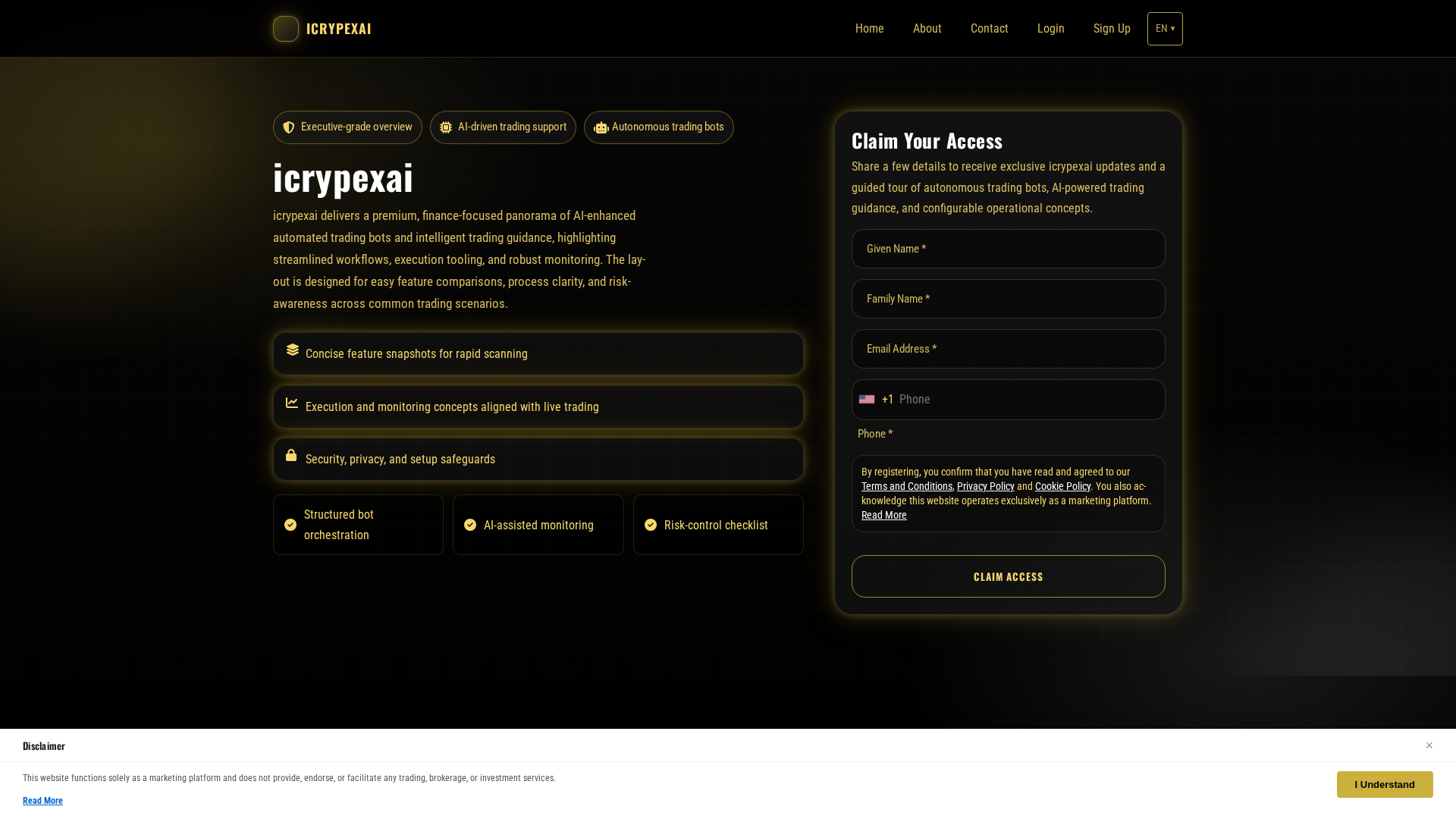Screen dimensions: 1456x819
Task: Click the Claim Your Access heading
Action: click(927, 140)
